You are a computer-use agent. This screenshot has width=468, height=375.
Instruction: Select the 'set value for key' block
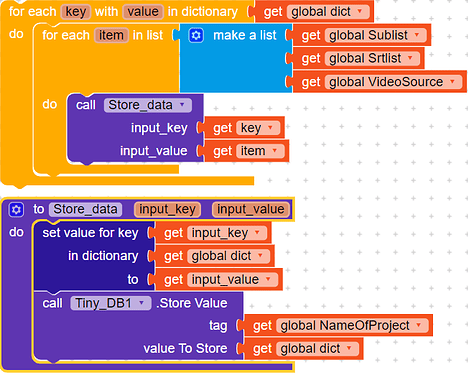coord(90,233)
